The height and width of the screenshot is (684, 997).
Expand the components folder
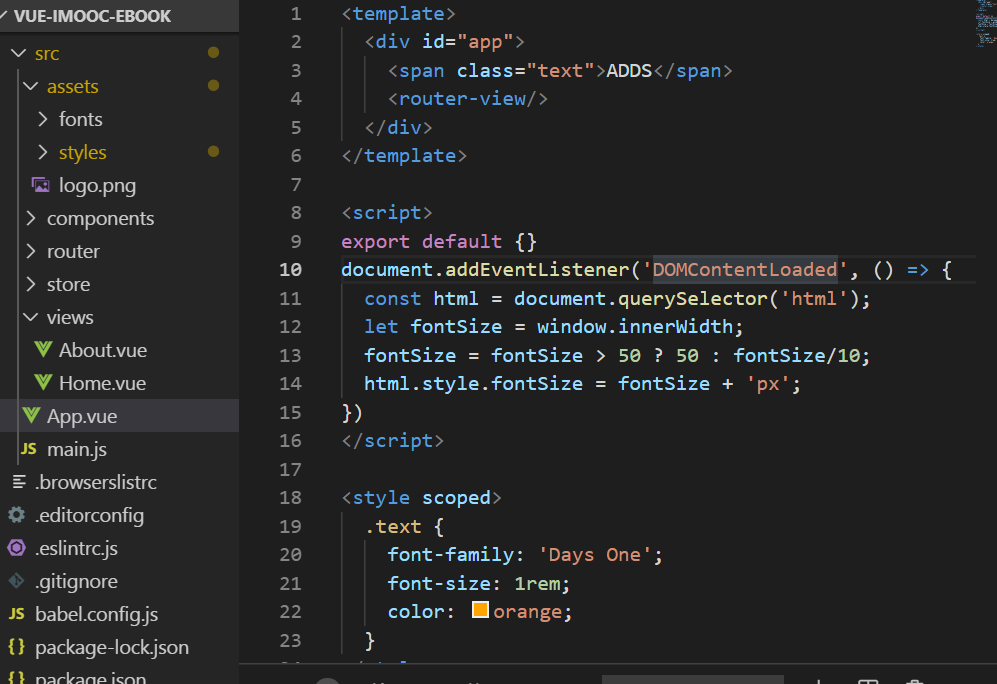[31, 218]
